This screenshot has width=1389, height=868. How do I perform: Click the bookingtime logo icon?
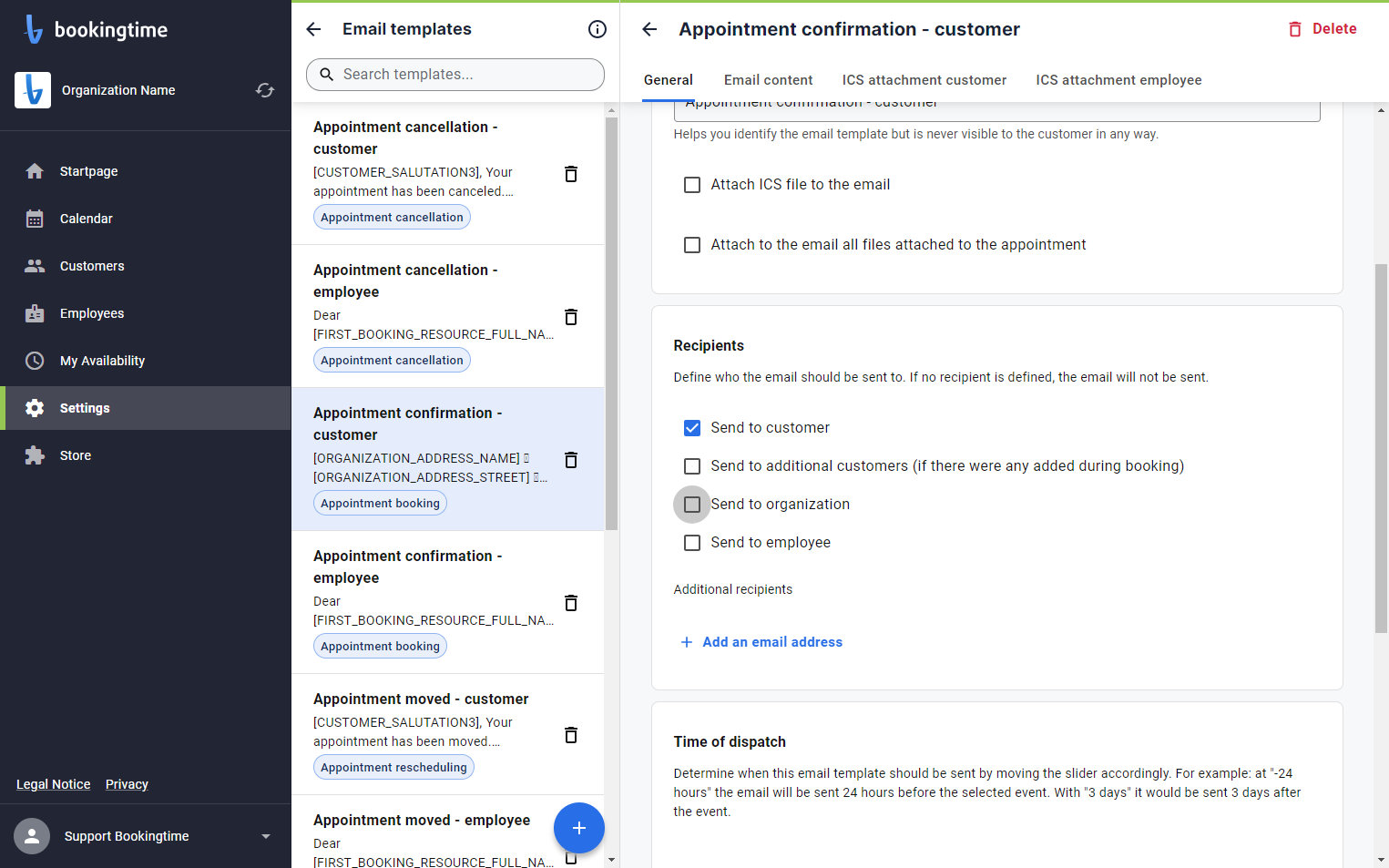point(34,29)
